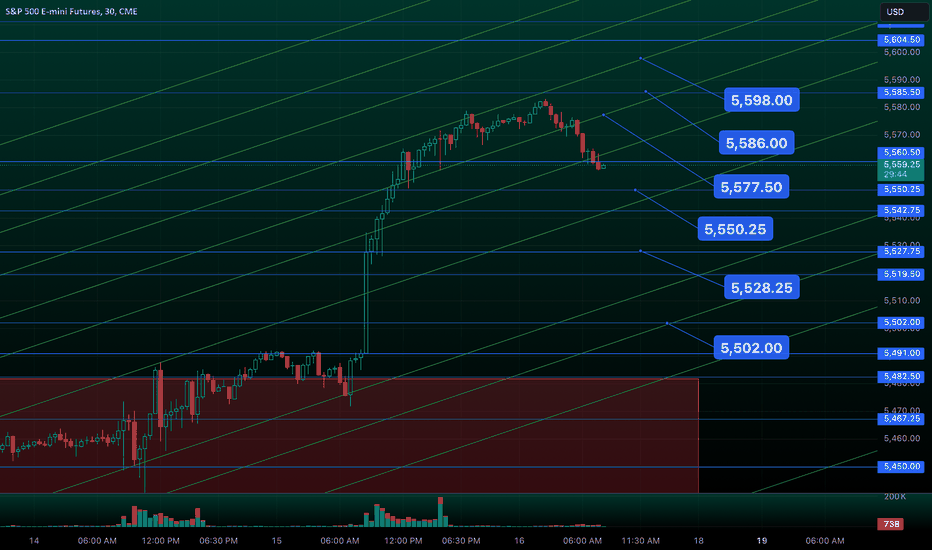Click the 5,527.75 price axis tag

901,252
